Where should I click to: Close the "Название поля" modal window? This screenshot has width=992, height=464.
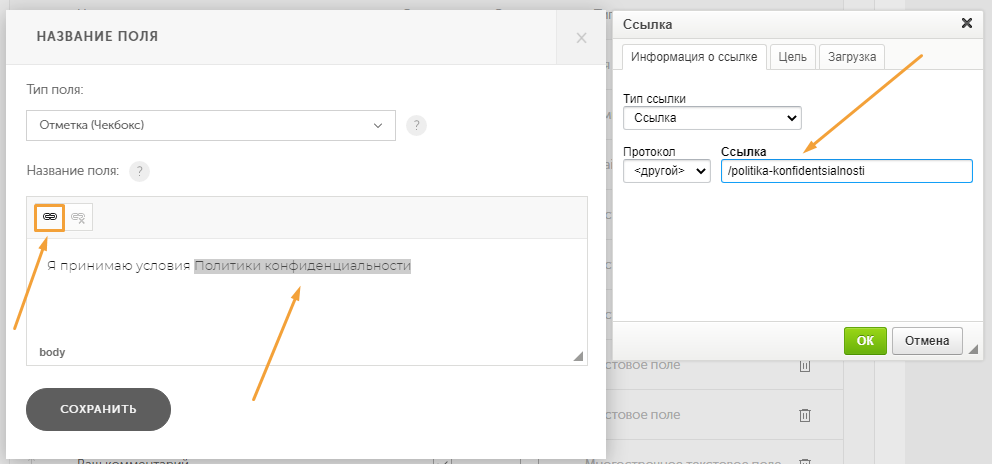click(581, 38)
